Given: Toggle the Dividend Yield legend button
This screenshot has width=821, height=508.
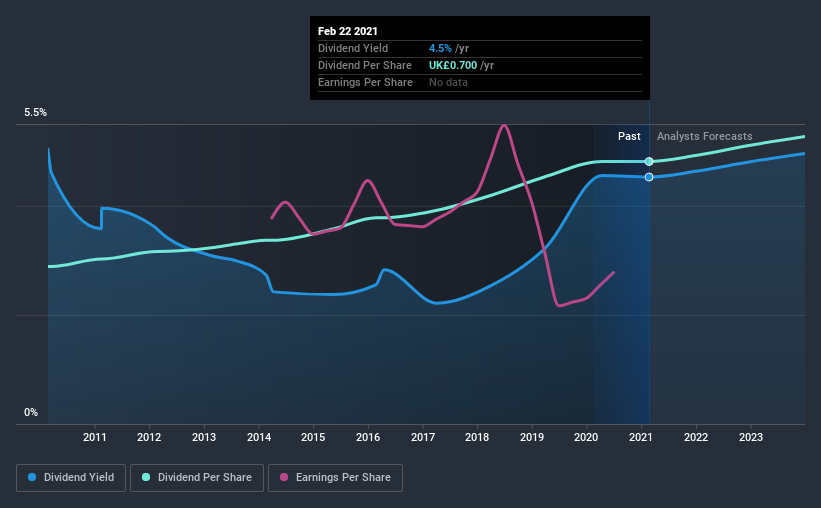Looking at the screenshot, I should click(x=71, y=478).
